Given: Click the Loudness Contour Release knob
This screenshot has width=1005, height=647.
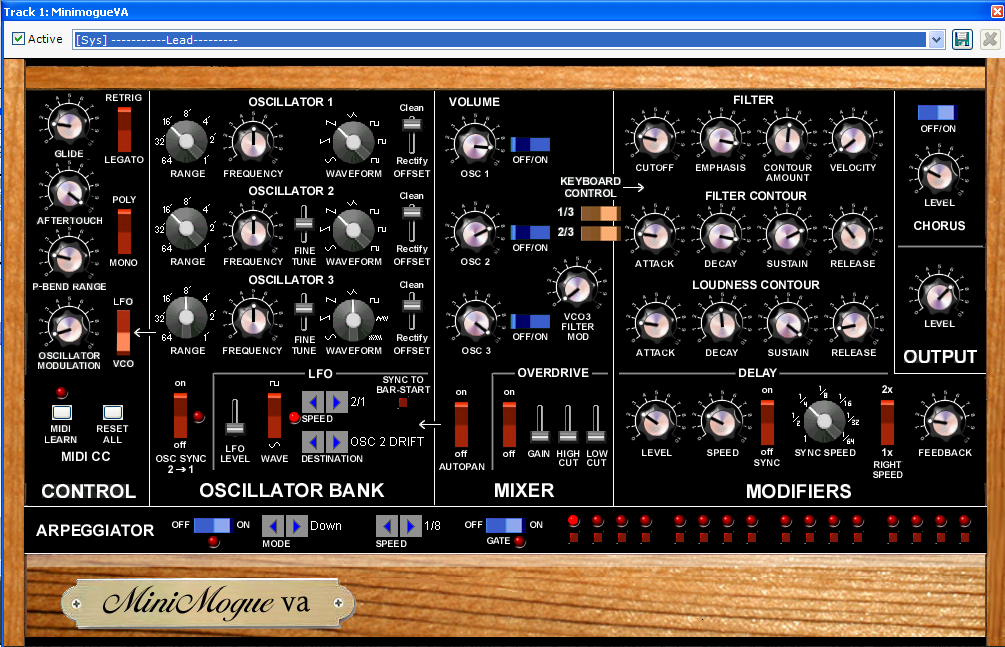Looking at the screenshot, I should [x=853, y=323].
